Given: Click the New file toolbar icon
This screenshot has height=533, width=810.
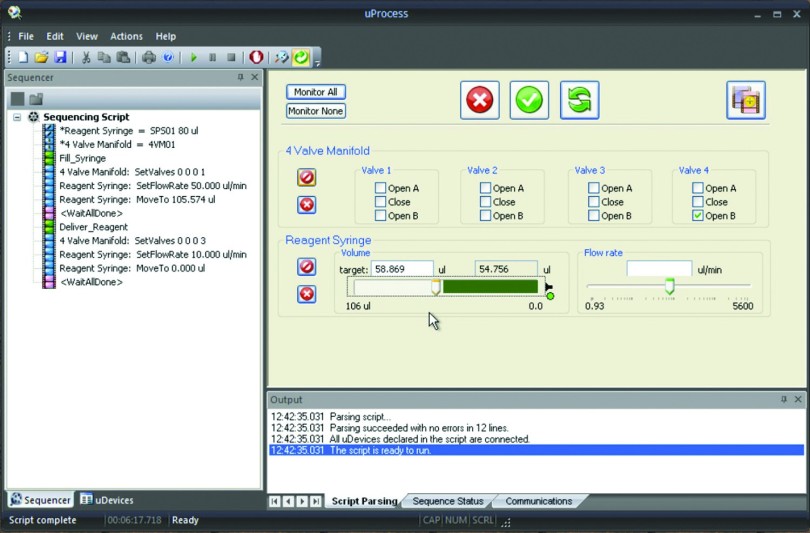Looking at the screenshot, I should 23,57.
